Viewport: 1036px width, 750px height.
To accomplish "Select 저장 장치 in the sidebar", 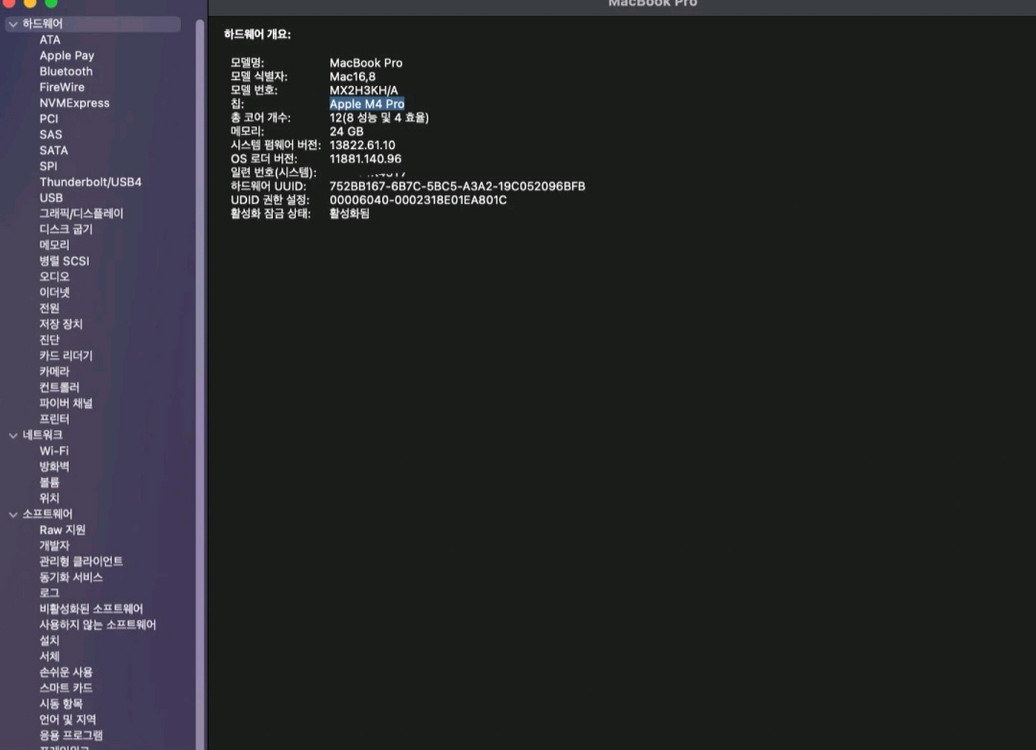I will point(61,325).
